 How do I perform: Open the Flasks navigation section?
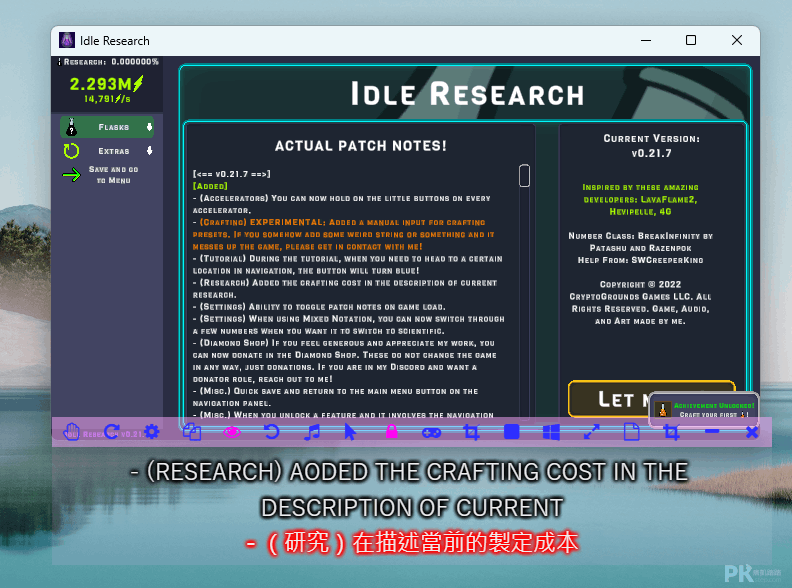coord(107,127)
